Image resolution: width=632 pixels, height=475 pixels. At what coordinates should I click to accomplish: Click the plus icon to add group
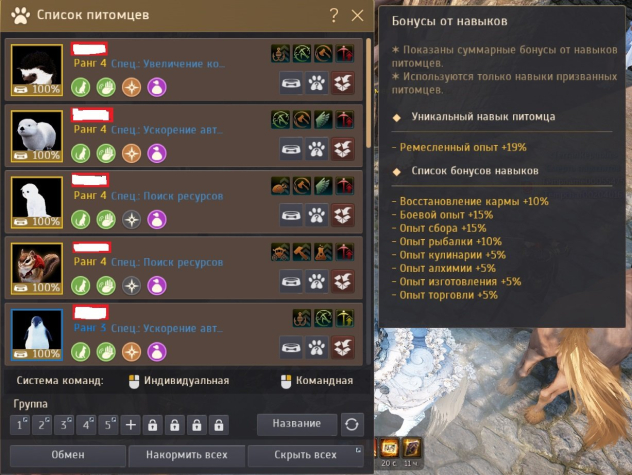pyautogui.click(x=131, y=425)
